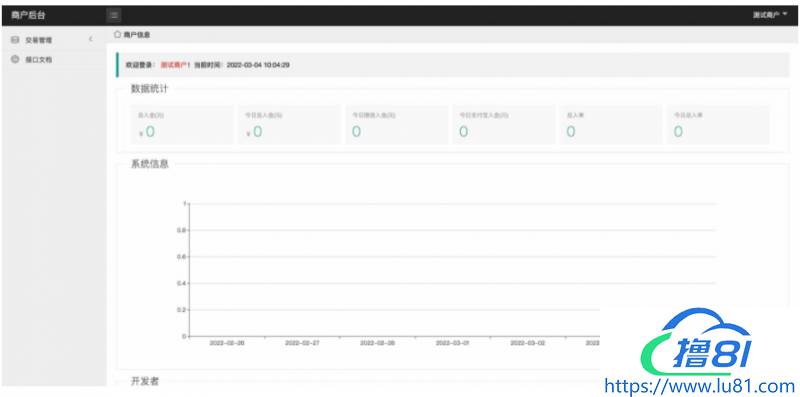This screenshot has width=800, height=397.
Task: Click the 今日微信入金(元) statistics card
Action: pyautogui.click(x=396, y=125)
